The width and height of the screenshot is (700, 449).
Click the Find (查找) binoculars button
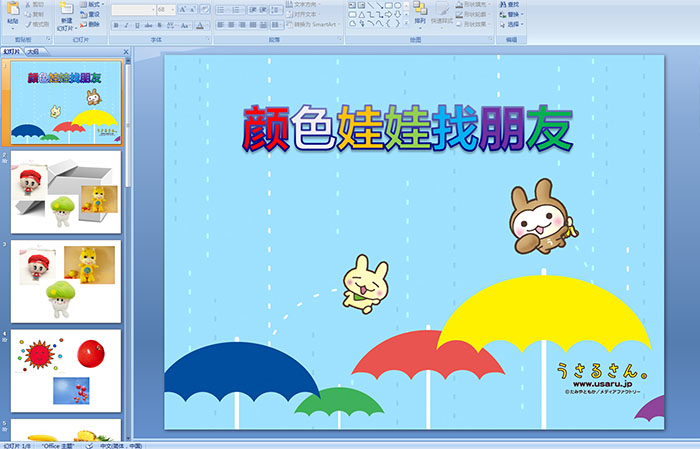[510, 5]
